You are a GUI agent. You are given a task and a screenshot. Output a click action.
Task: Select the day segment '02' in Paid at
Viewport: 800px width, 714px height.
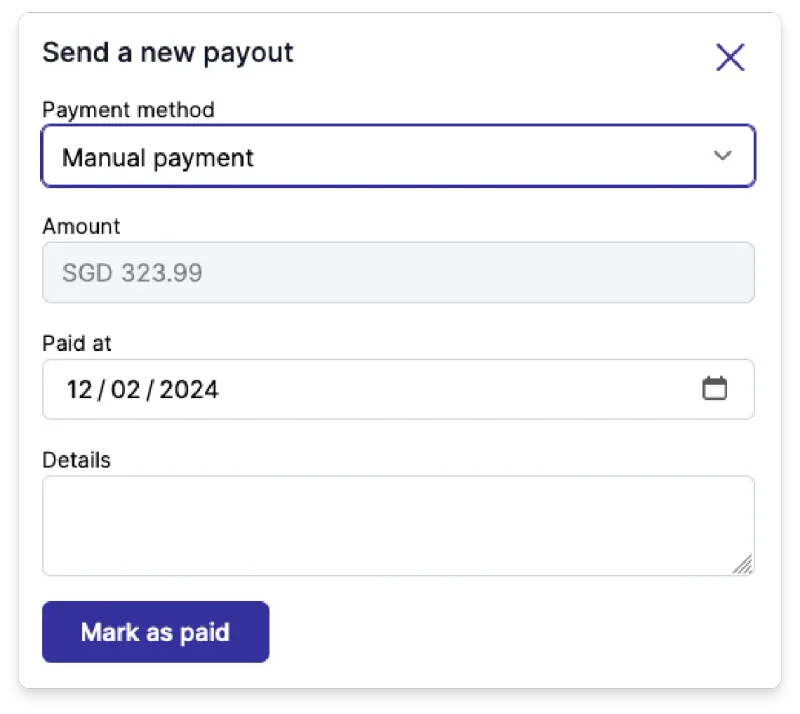[x=126, y=389]
